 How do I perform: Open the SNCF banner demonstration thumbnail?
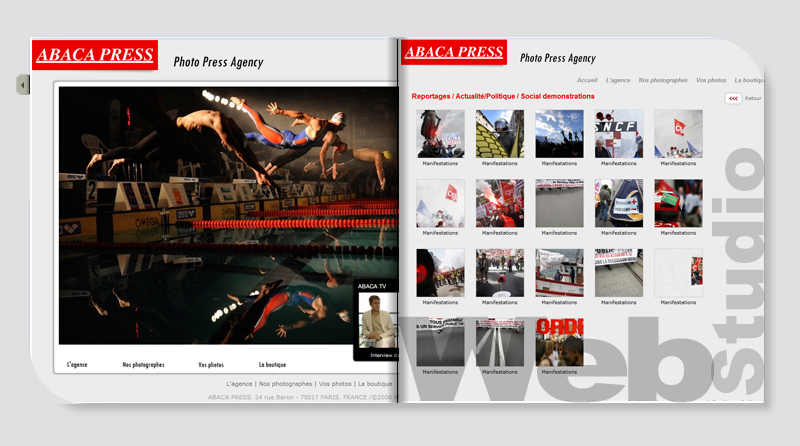[619, 133]
